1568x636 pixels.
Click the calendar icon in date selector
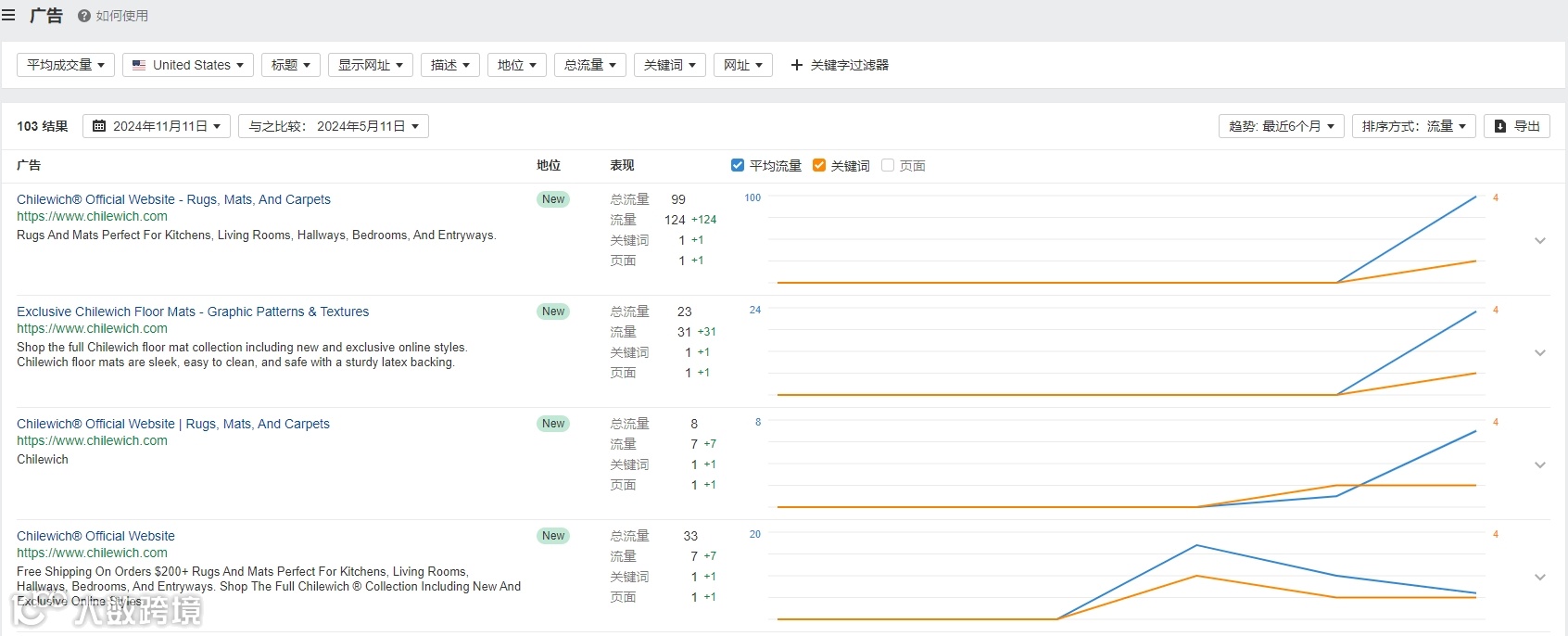[99, 126]
